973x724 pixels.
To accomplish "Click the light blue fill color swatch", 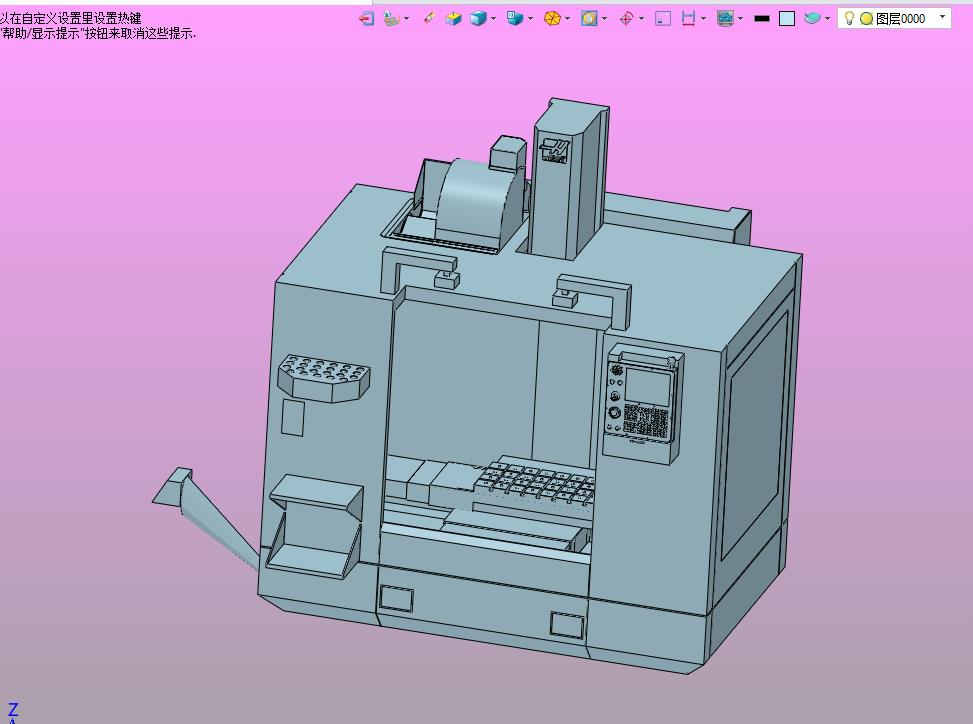I will pyautogui.click(x=787, y=19).
